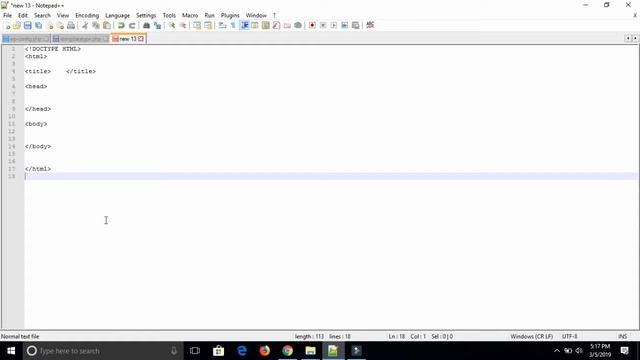Toggle synchronize vertical scrolling icon
Screen dimensions: 640x360
(x=197, y=25)
